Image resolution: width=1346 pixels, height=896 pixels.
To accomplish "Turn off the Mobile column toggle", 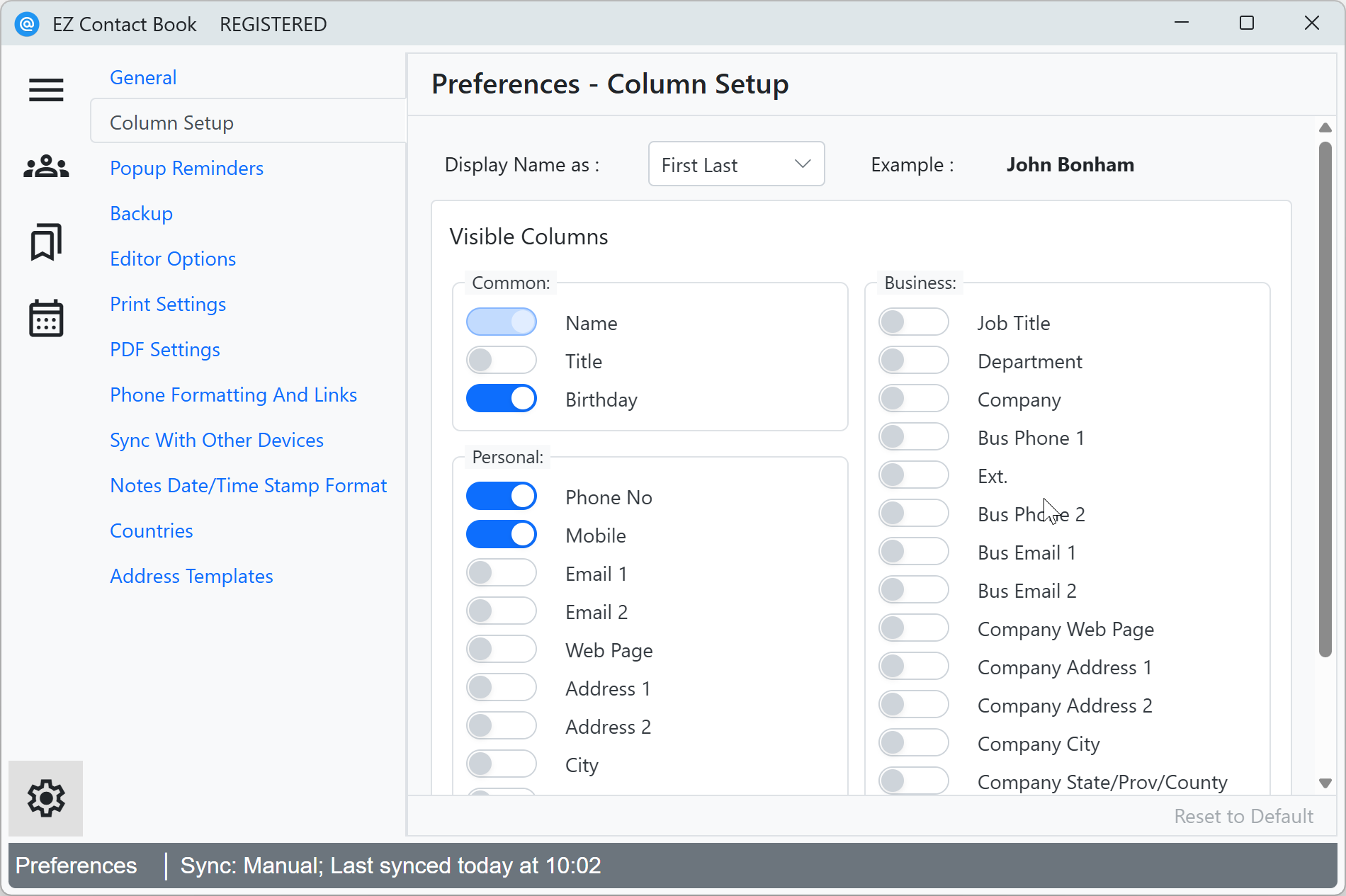I will pos(502,534).
